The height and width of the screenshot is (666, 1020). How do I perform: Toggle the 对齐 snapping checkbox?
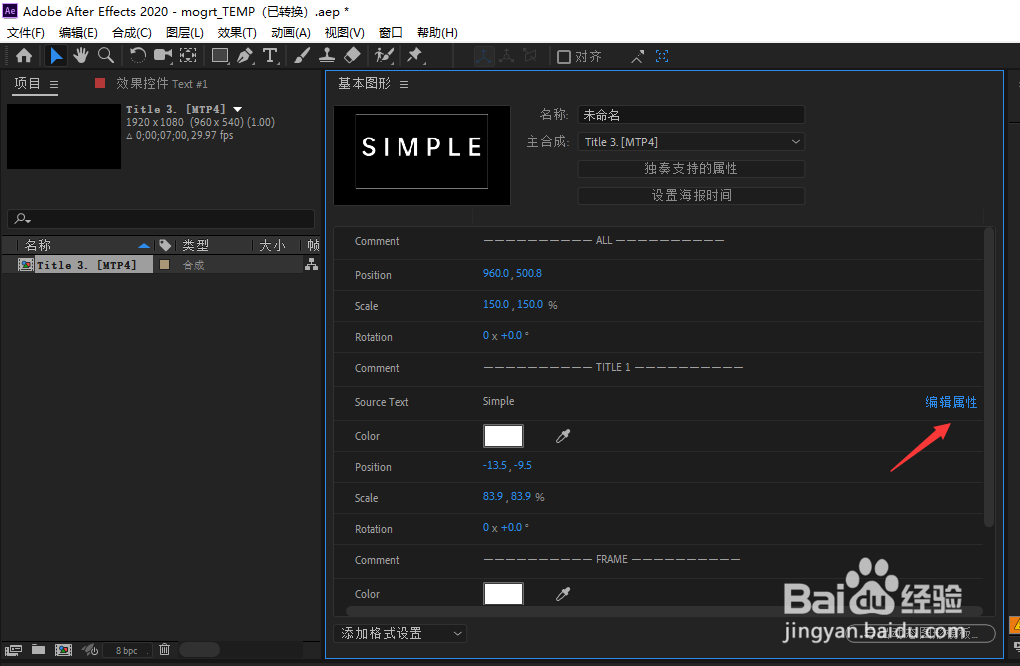[x=564, y=57]
